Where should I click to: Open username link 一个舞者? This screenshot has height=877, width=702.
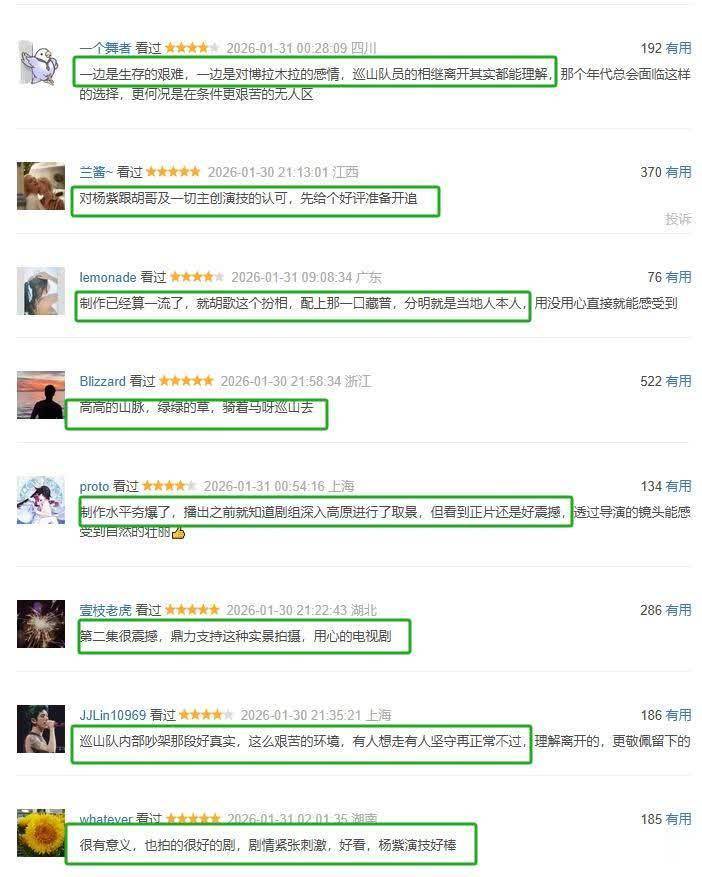105,48
